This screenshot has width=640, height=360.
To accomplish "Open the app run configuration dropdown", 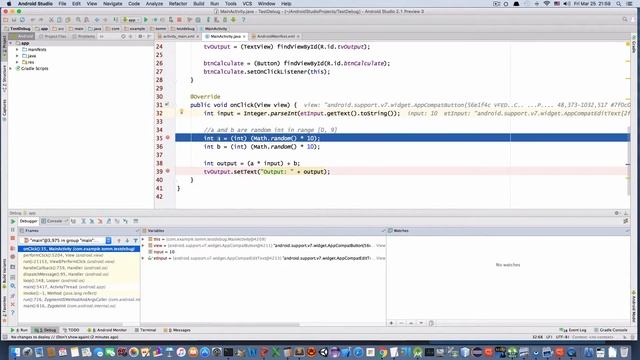I will click(x=131, y=20).
